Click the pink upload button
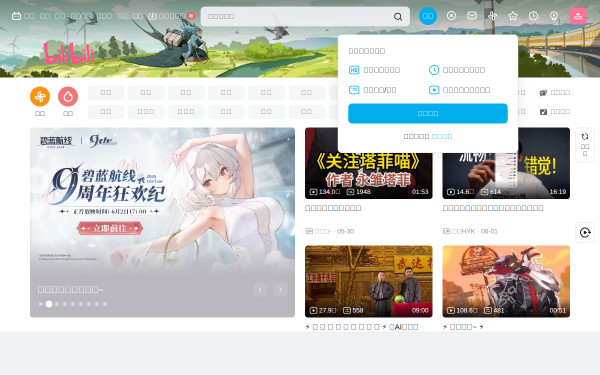600x375 pixels. (578, 16)
